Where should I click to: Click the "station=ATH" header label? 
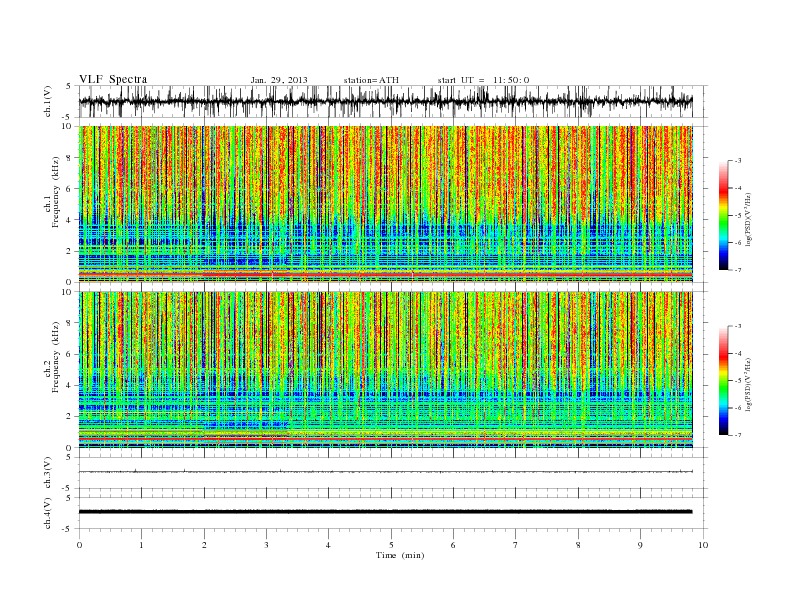tap(371, 80)
